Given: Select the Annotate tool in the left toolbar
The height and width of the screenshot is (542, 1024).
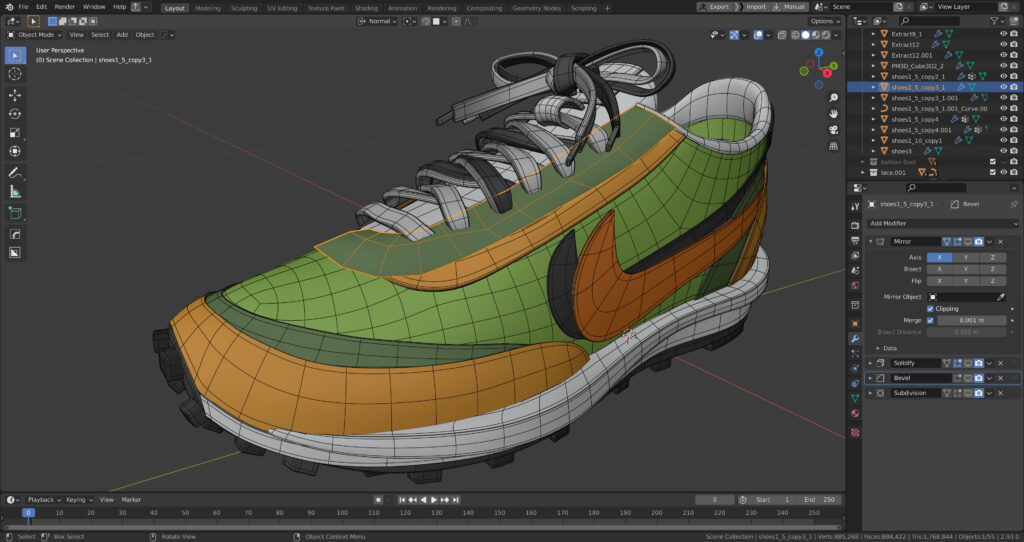Looking at the screenshot, I should coord(15,173).
